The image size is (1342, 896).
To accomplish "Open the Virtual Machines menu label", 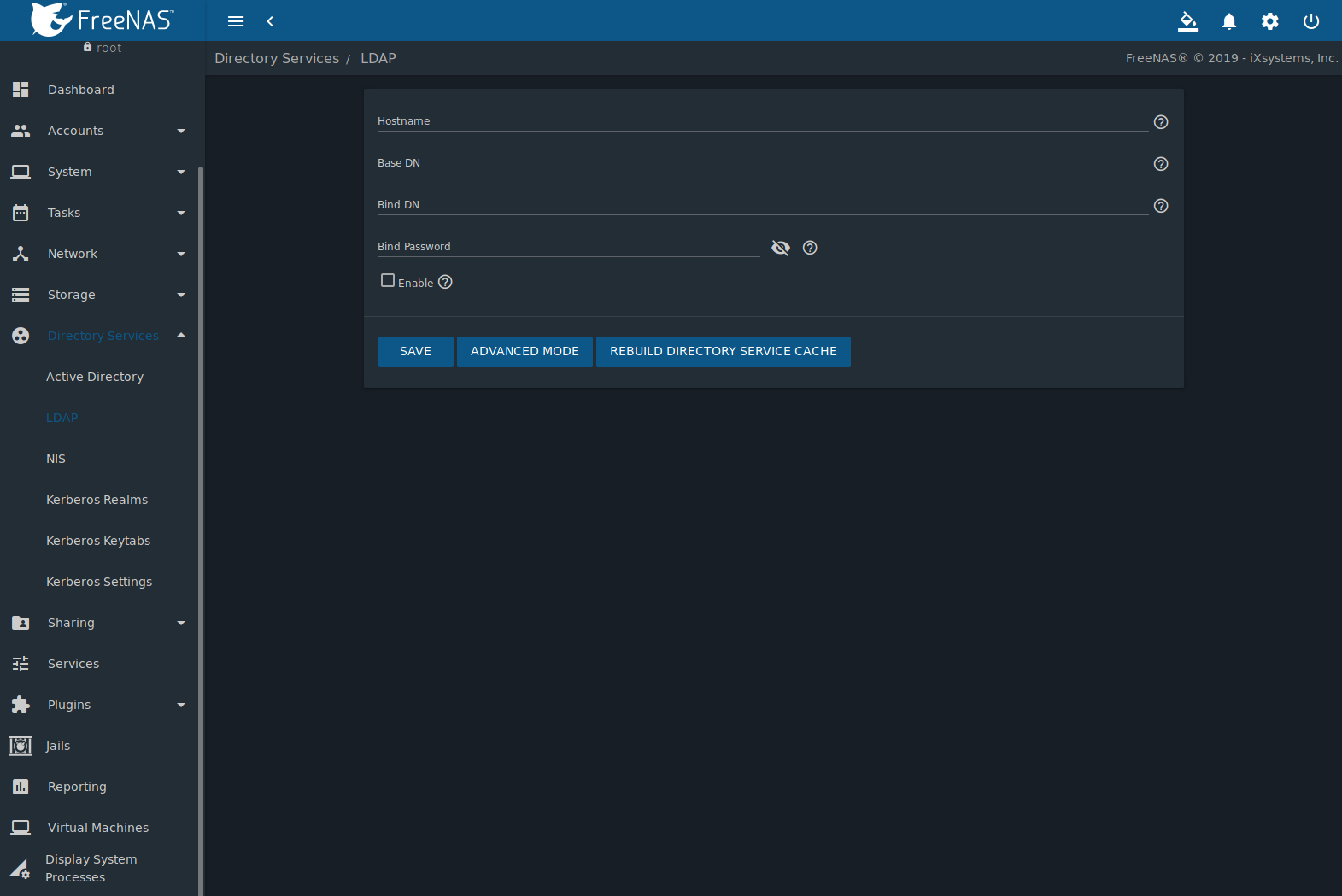I will tap(98, 828).
